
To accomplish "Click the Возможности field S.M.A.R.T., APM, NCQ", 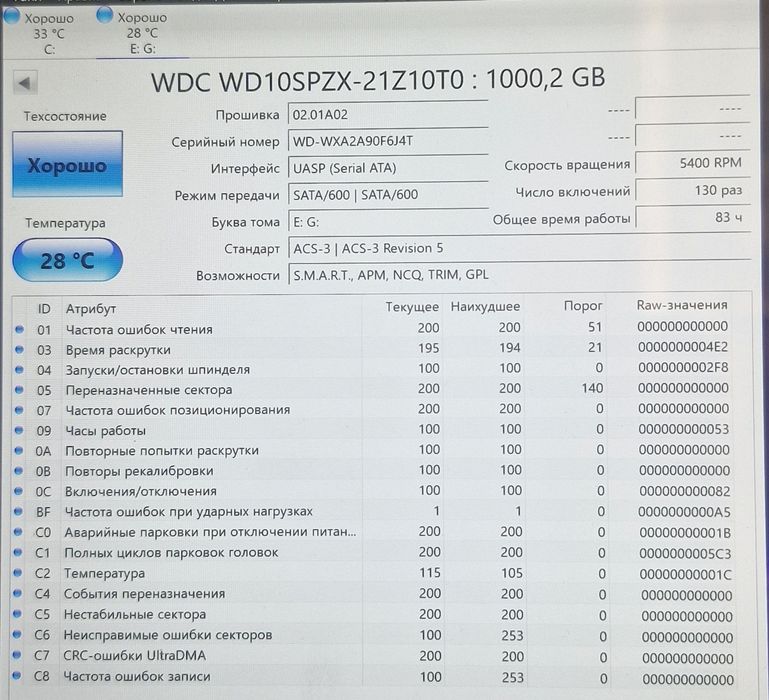I will 519,275.
